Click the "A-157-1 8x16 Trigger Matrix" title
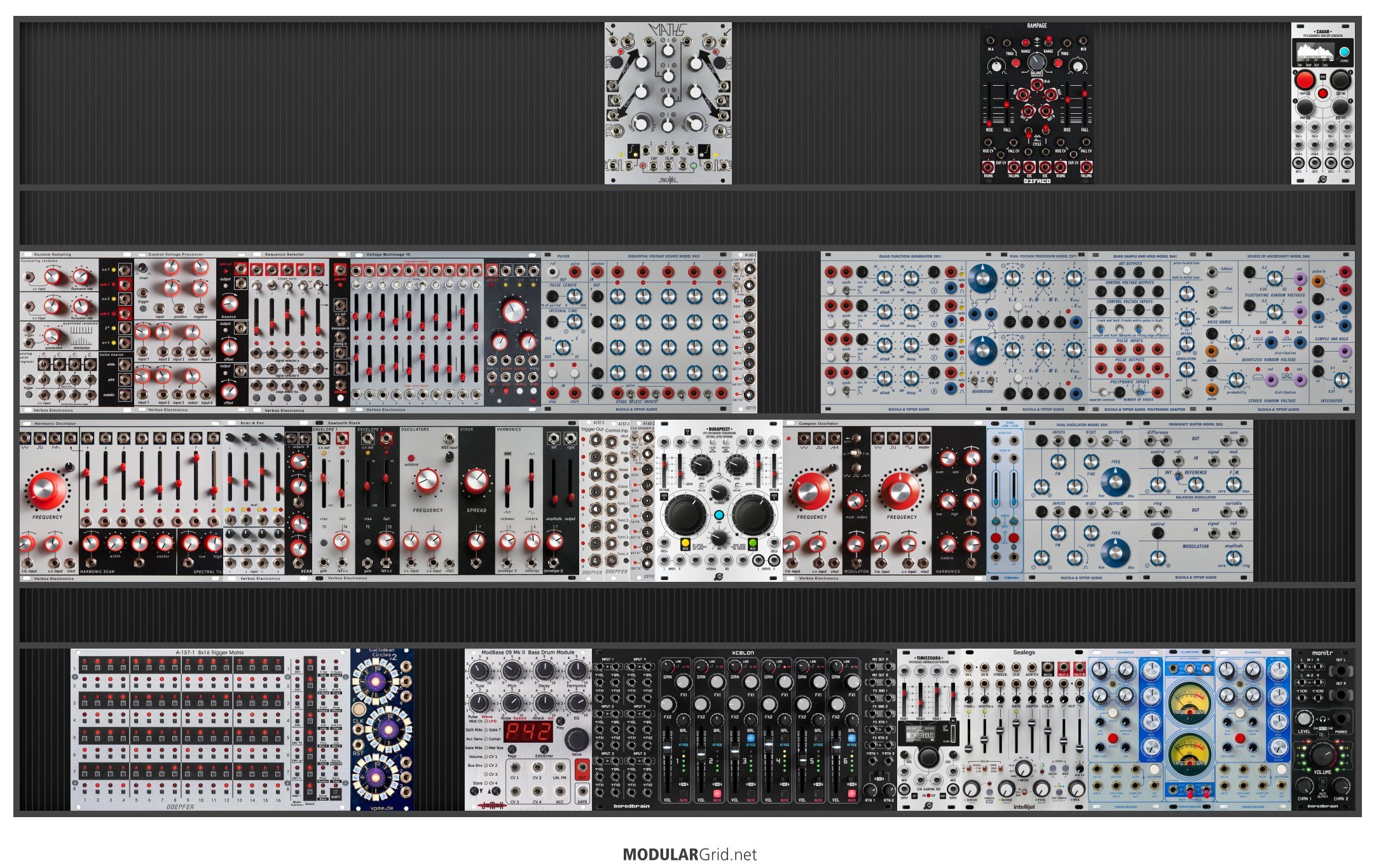1381x868 pixels. pos(209,652)
